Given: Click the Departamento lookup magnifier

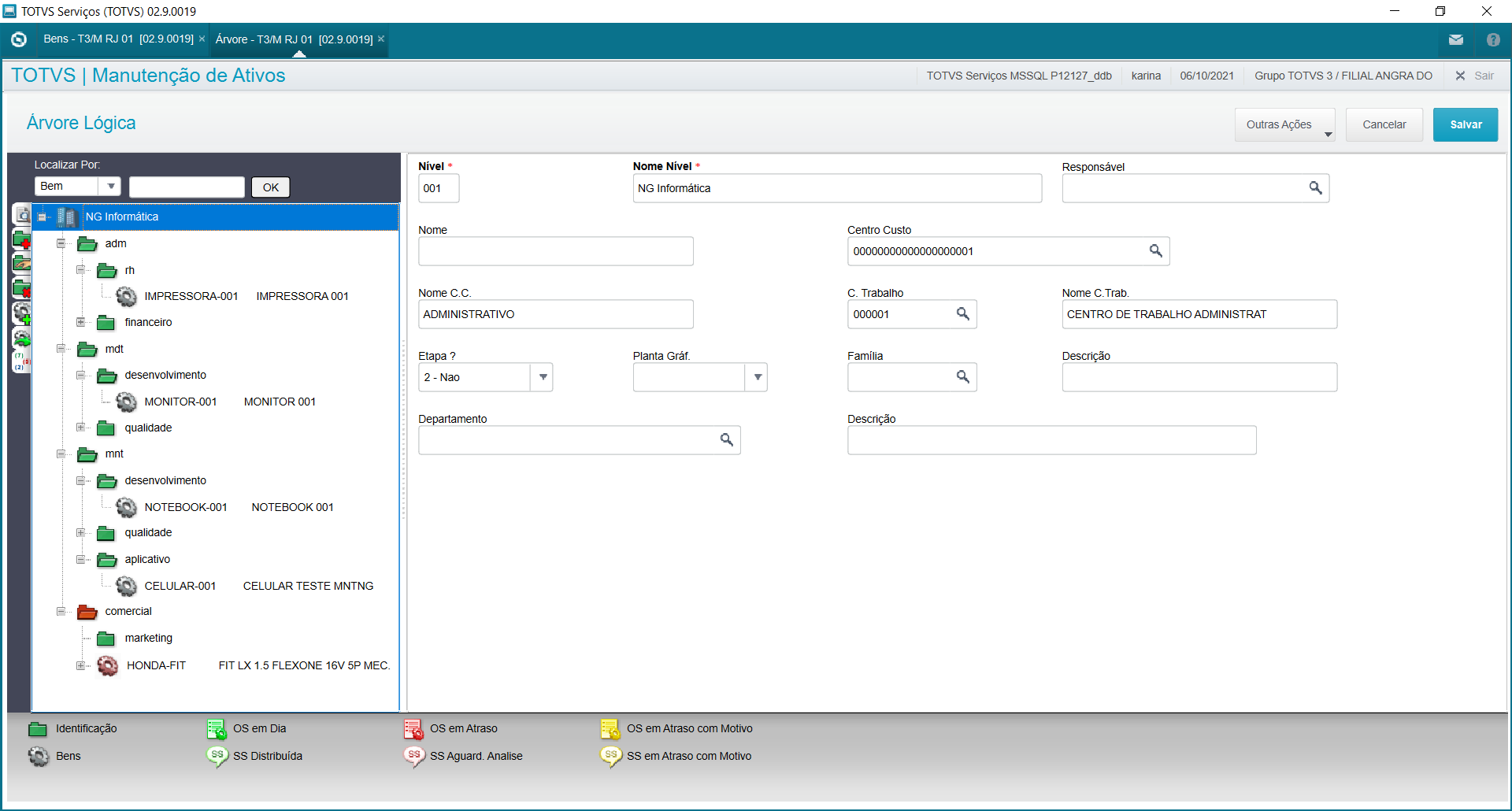Looking at the screenshot, I should pyautogui.click(x=726, y=439).
